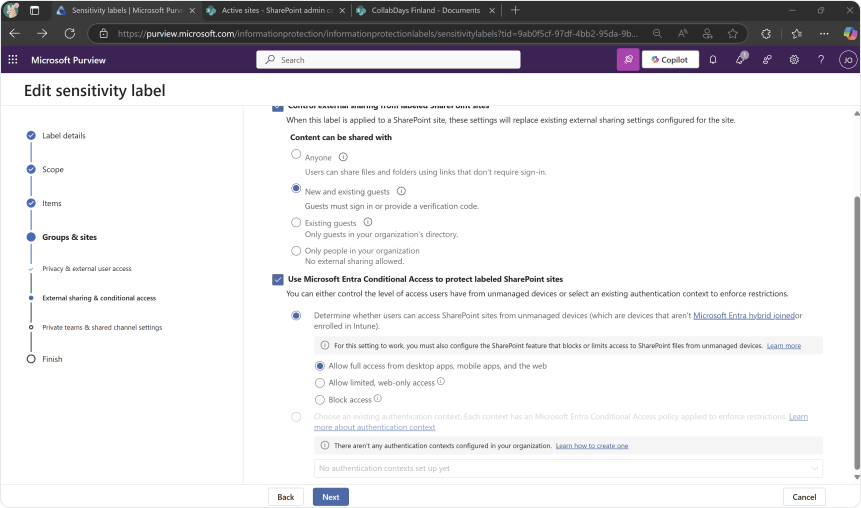Show info icon next to New and existing guests

(x=401, y=191)
